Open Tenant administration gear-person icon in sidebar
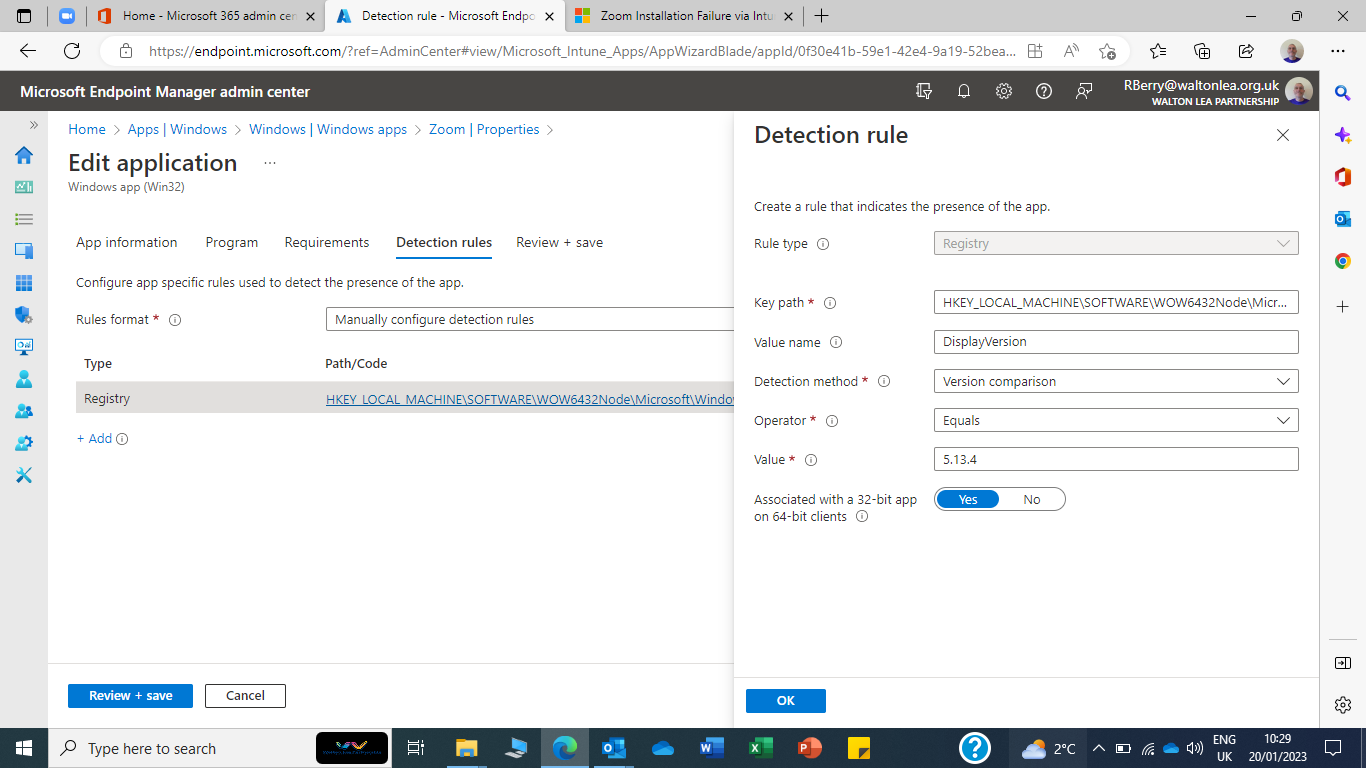1366x768 pixels. [24, 443]
